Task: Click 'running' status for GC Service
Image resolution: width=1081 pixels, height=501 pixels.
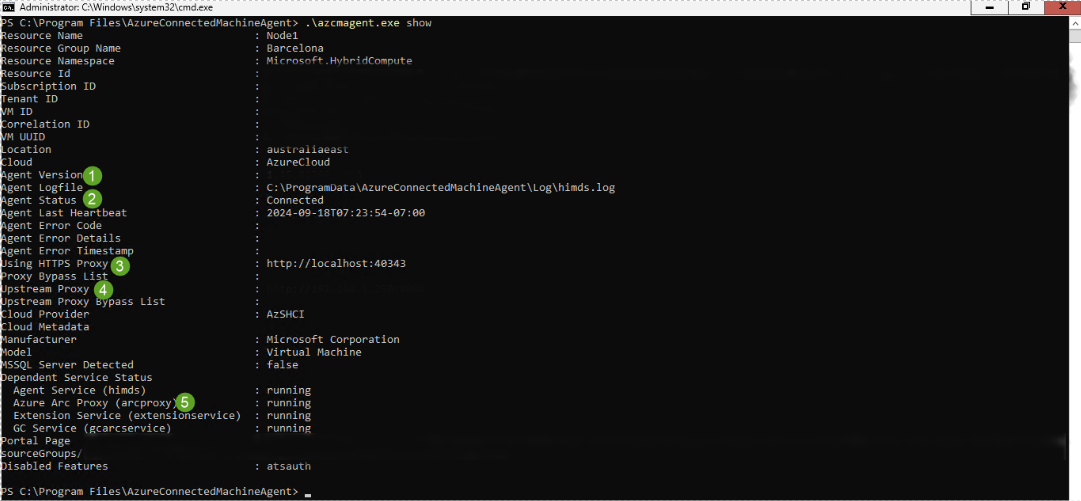Action: click(x=289, y=429)
